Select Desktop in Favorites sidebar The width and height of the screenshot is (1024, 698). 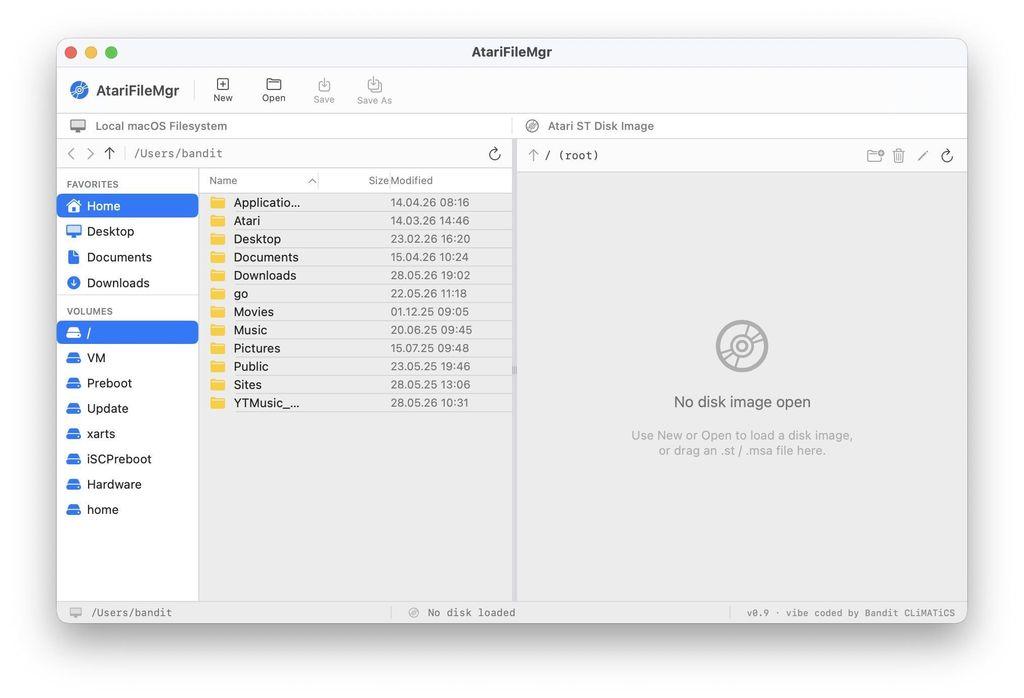pyautogui.click(x=127, y=231)
